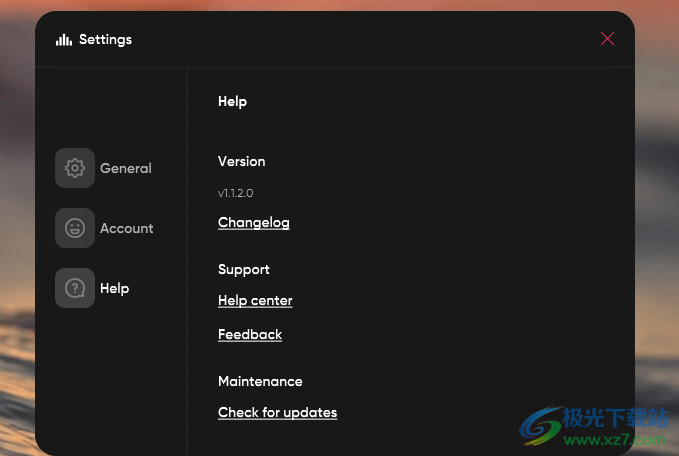Close the Settings window
Screen dimensions: 679x456
607,39
